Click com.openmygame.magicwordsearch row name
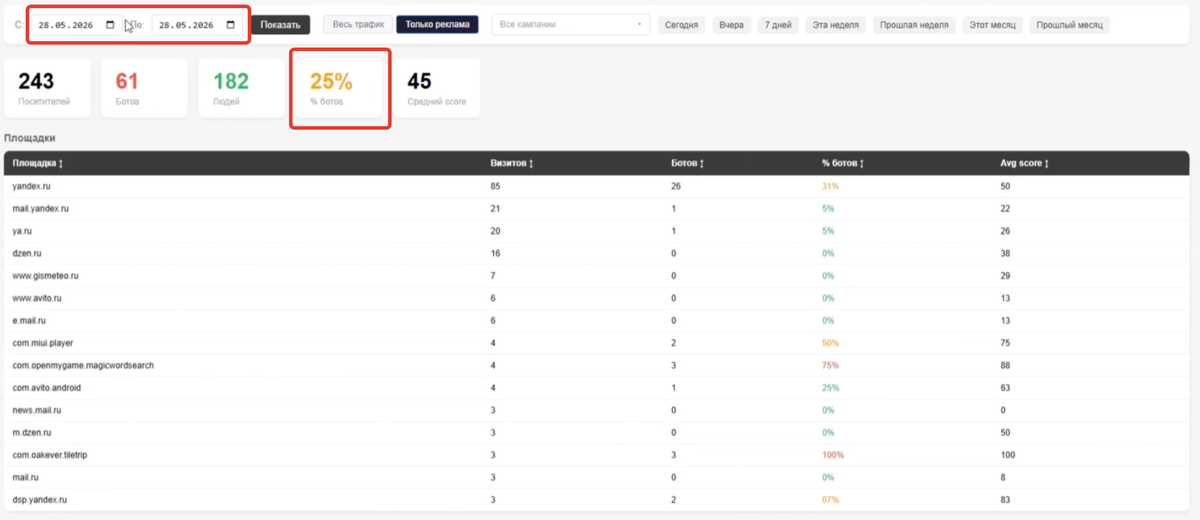The height and width of the screenshot is (520, 1200). [x=83, y=365]
